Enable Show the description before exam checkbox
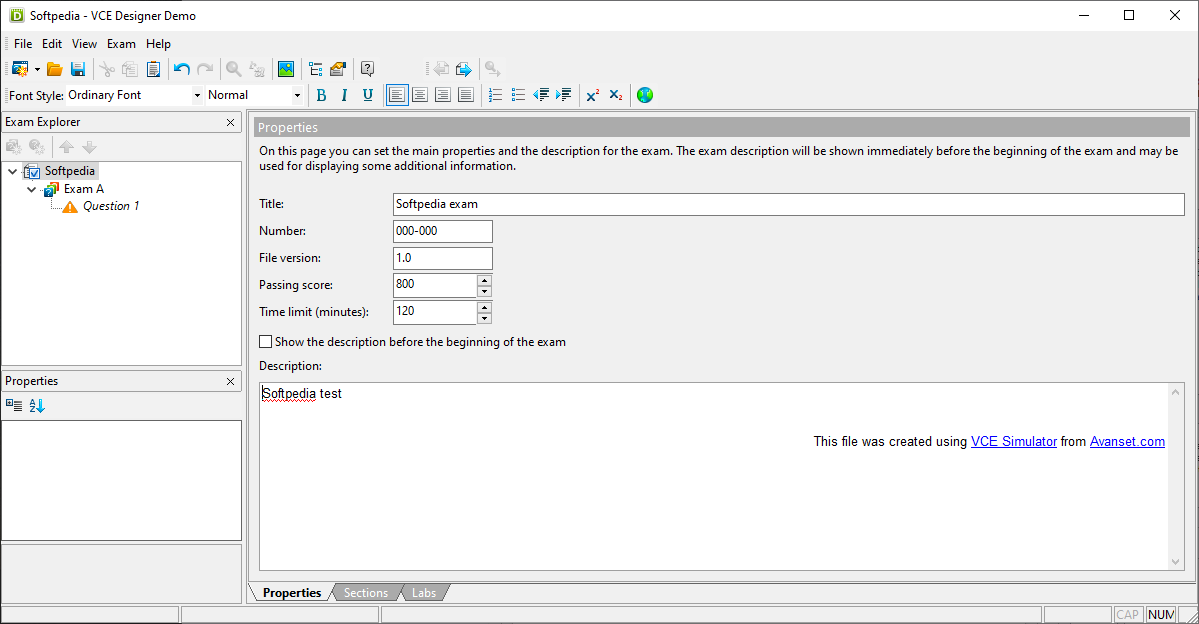1199x624 pixels. pyautogui.click(x=265, y=342)
